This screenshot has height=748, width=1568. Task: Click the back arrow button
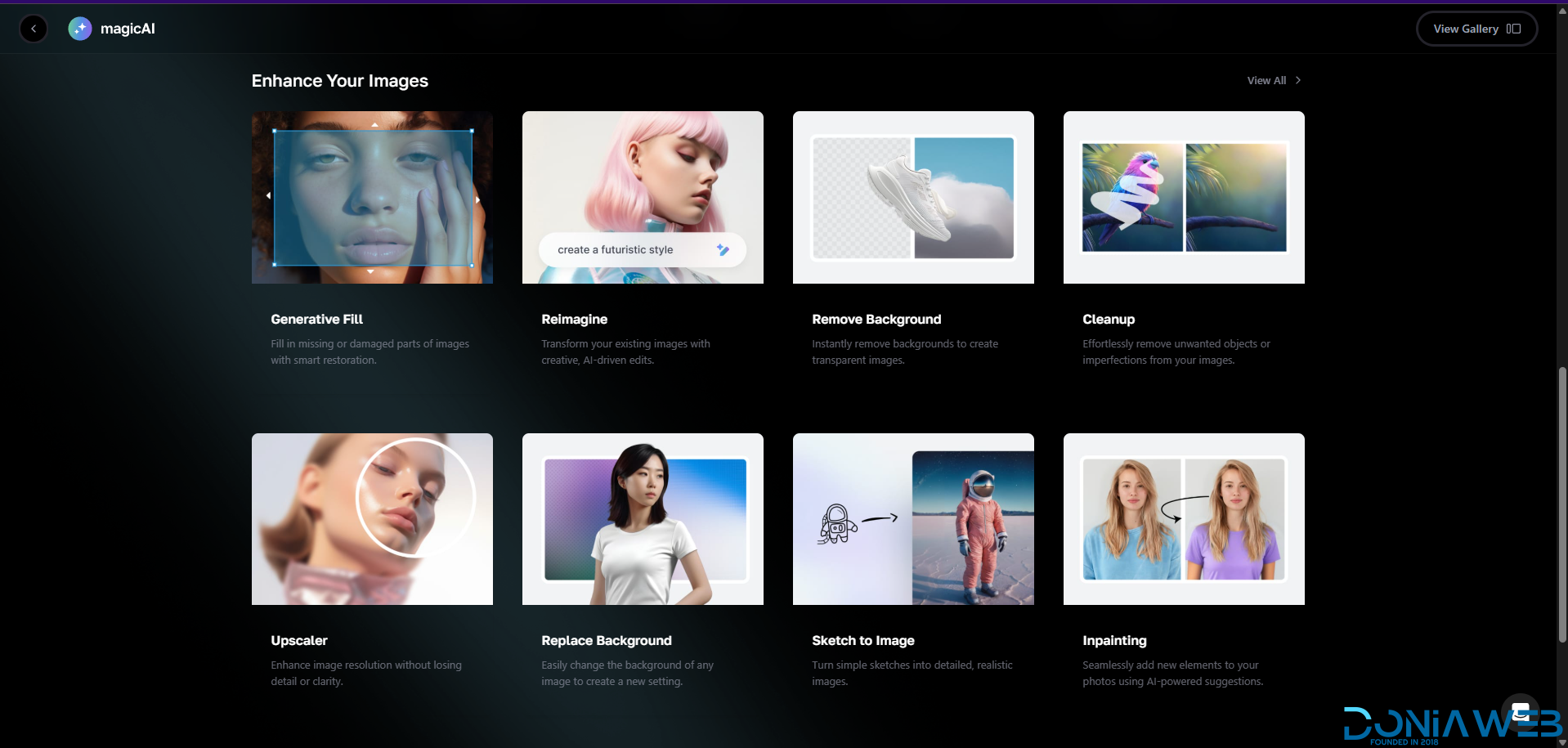(x=34, y=29)
